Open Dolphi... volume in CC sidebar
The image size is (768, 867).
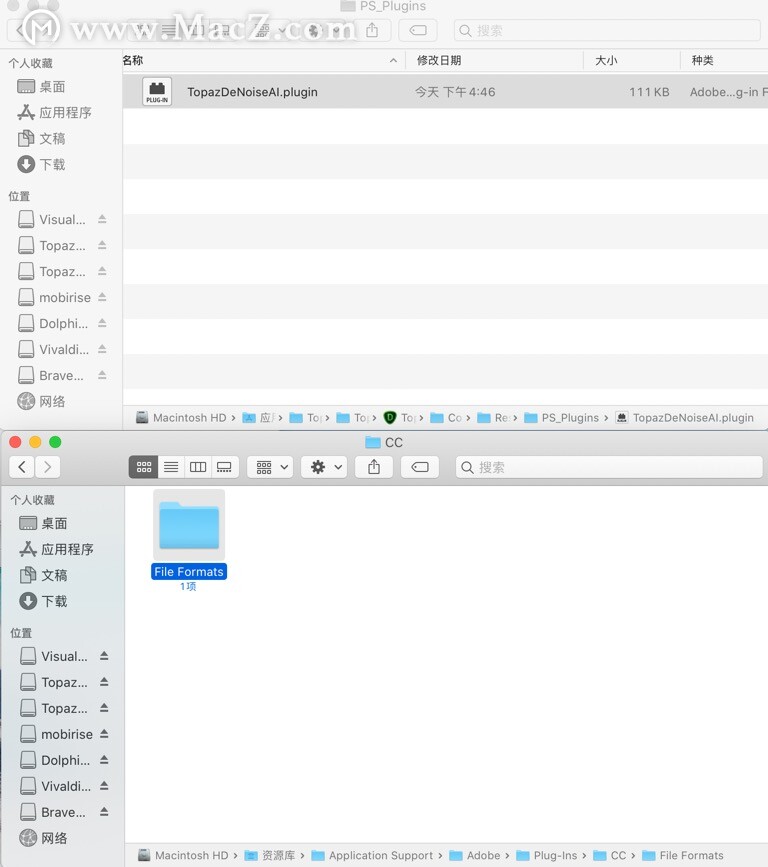(55, 760)
